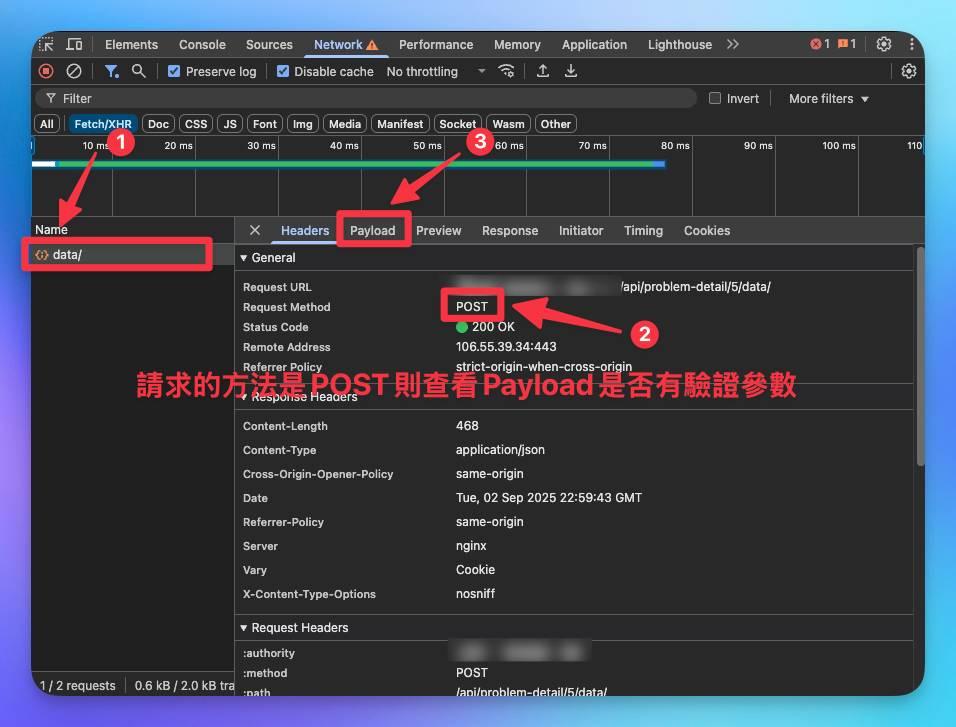Select the Font type filter
This screenshot has height=727, width=956.
coord(265,124)
